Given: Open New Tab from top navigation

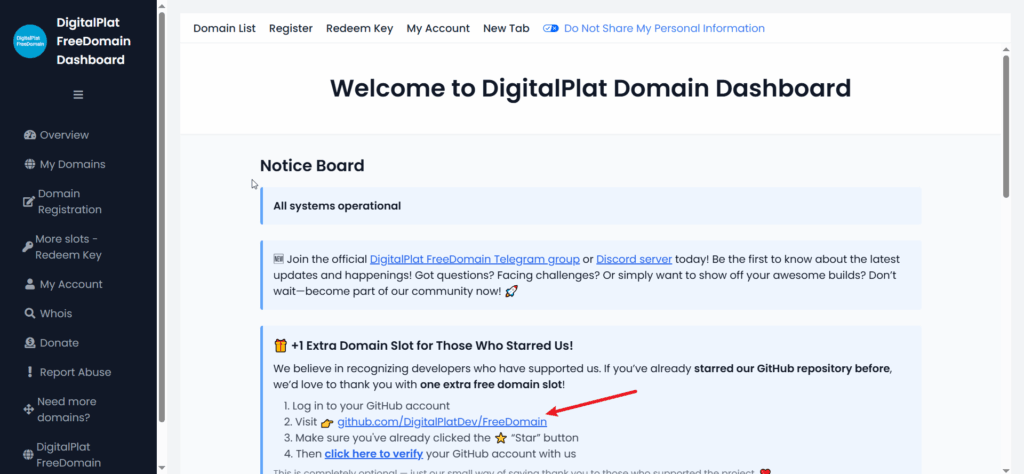Looking at the screenshot, I should coord(506,29).
